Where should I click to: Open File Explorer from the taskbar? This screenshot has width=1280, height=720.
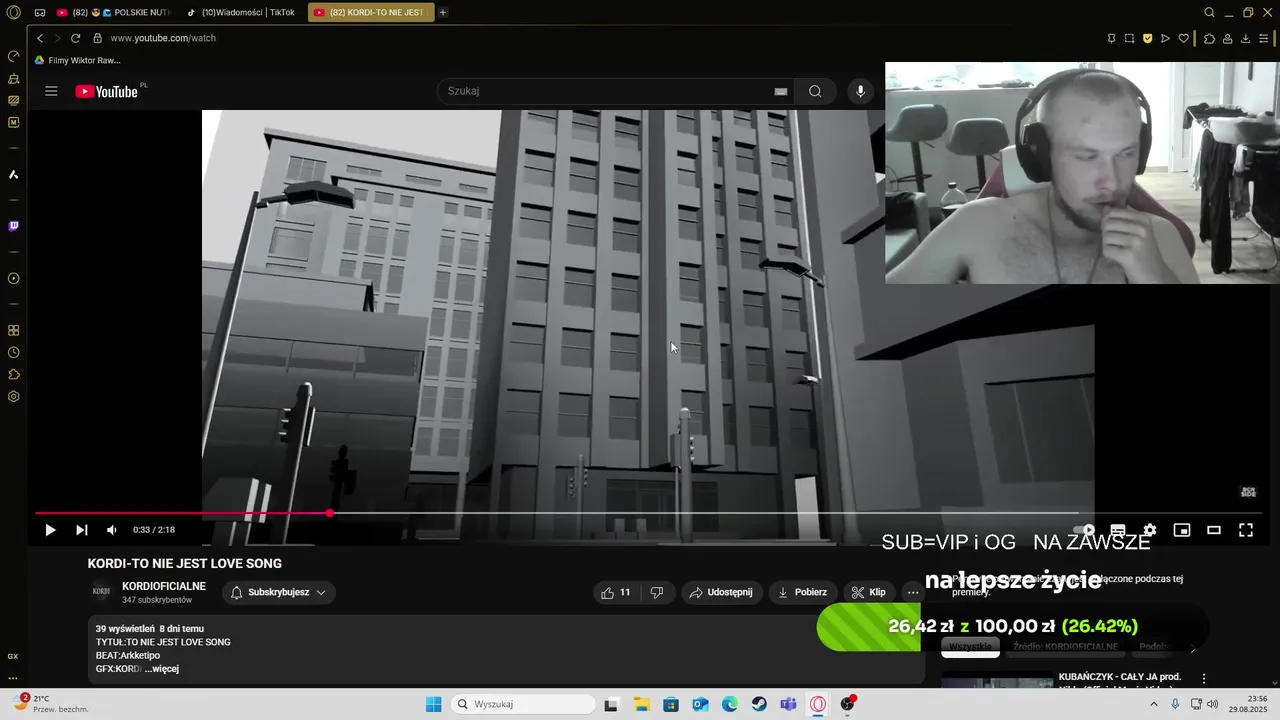(641, 704)
